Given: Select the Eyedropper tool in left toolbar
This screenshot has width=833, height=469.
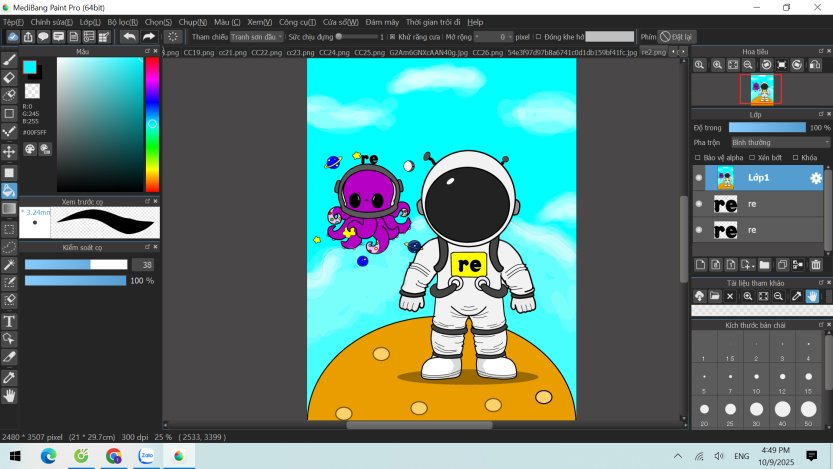Looking at the screenshot, I should pos(9,378).
